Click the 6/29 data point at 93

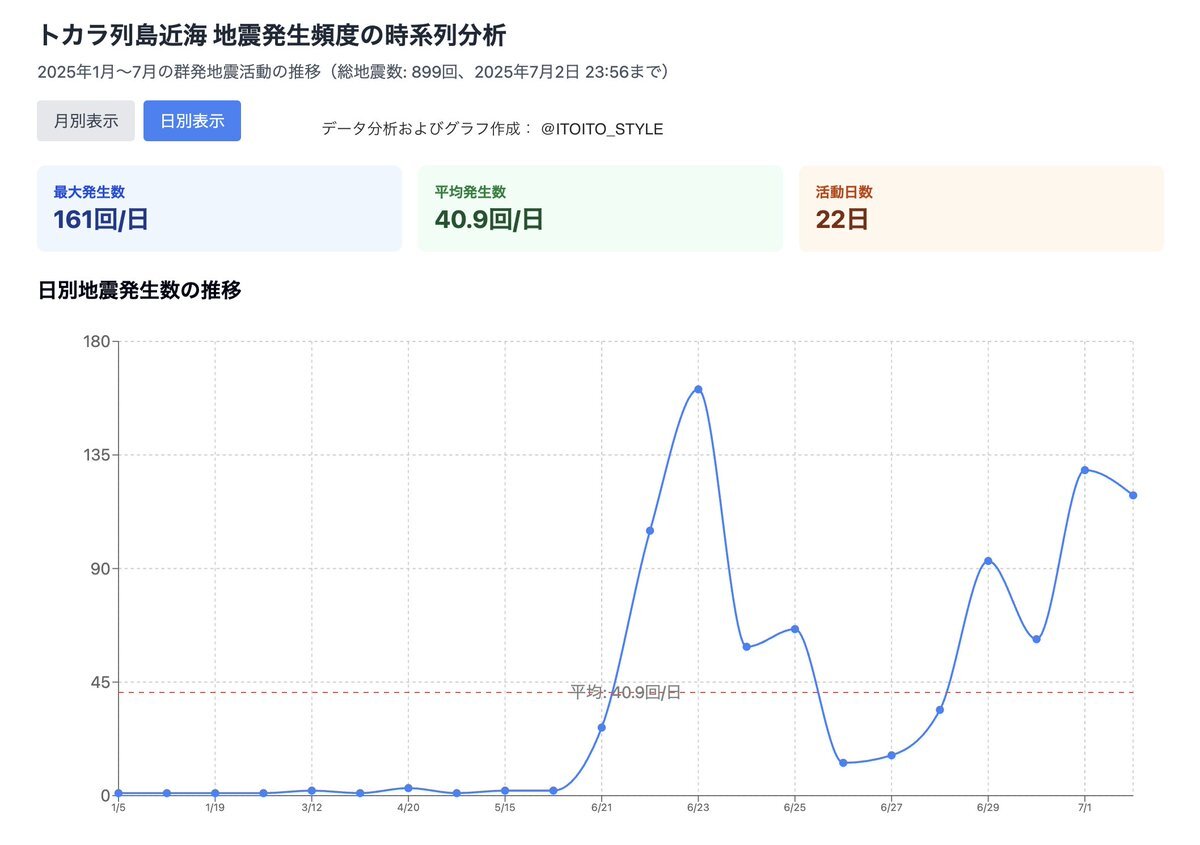click(988, 561)
